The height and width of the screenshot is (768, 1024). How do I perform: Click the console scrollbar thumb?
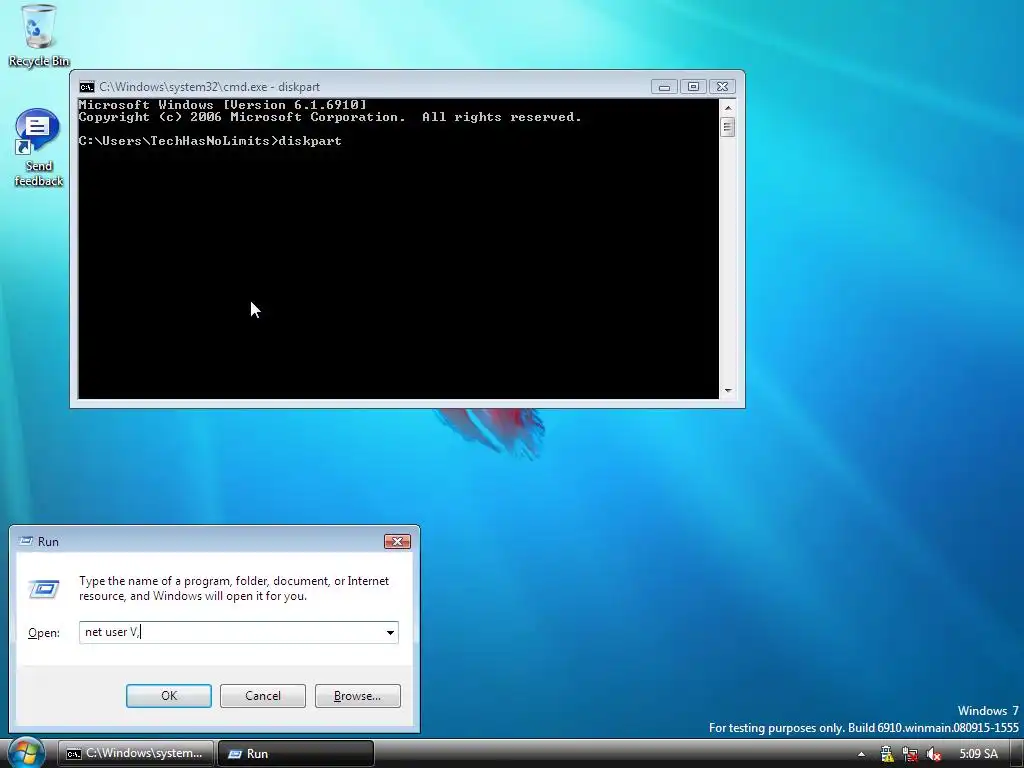tap(728, 127)
